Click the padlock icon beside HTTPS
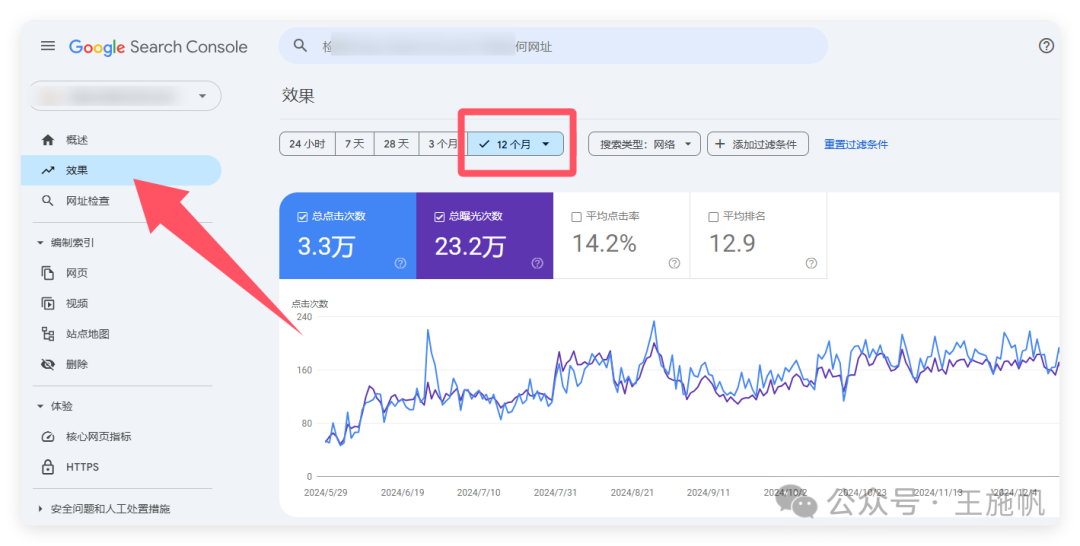The width and height of the screenshot is (1080, 546). pyautogui.click(x=48, y=467)
